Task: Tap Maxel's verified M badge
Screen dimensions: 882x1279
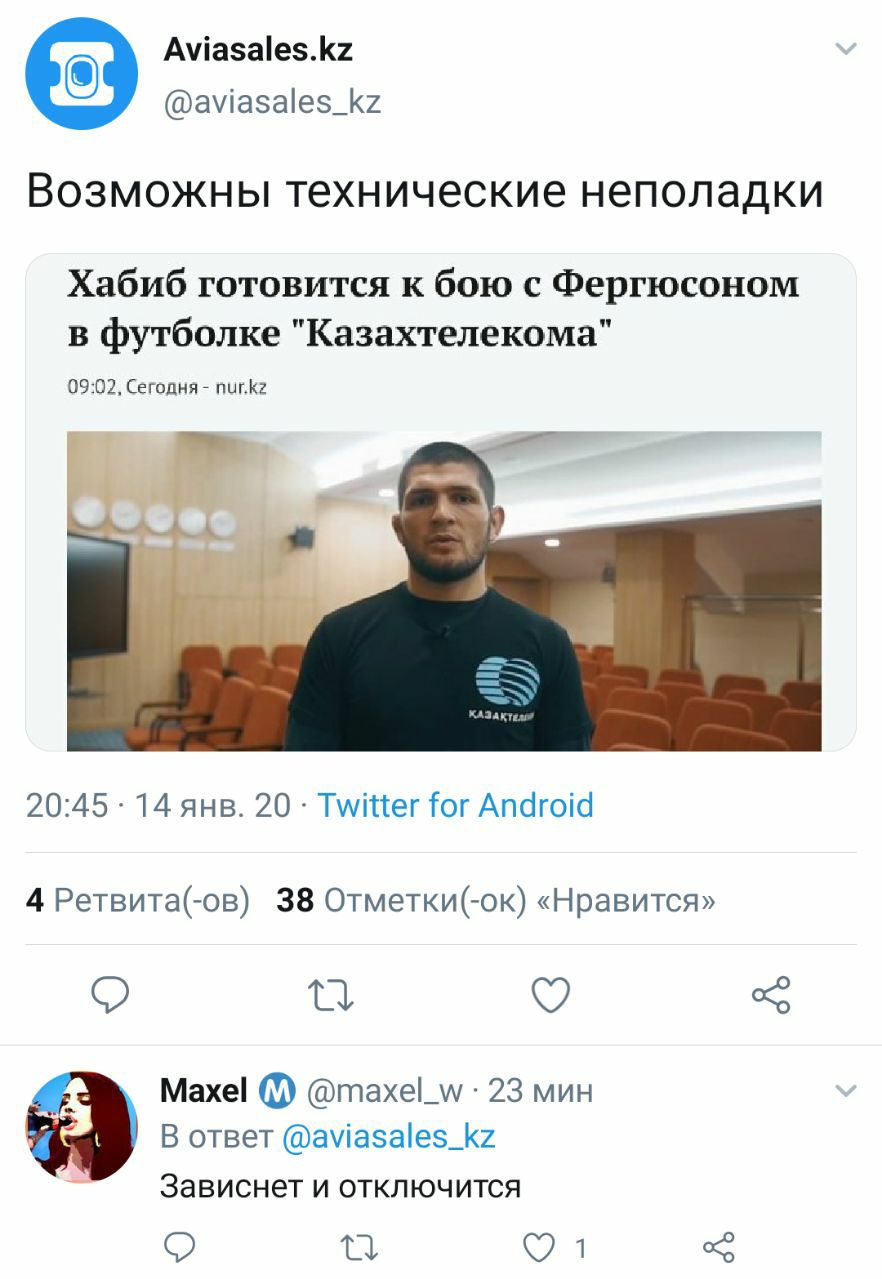Action: pos(276,1091)
